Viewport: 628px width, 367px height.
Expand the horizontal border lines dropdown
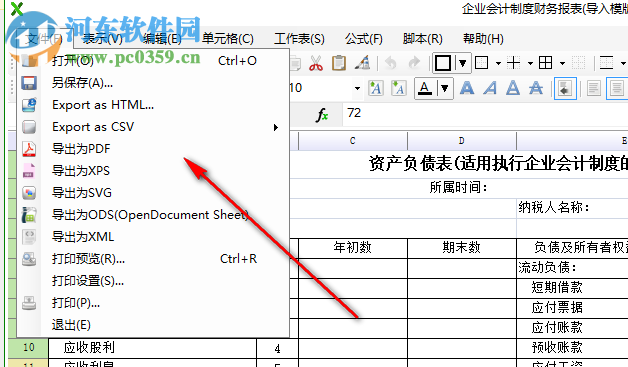623,63
